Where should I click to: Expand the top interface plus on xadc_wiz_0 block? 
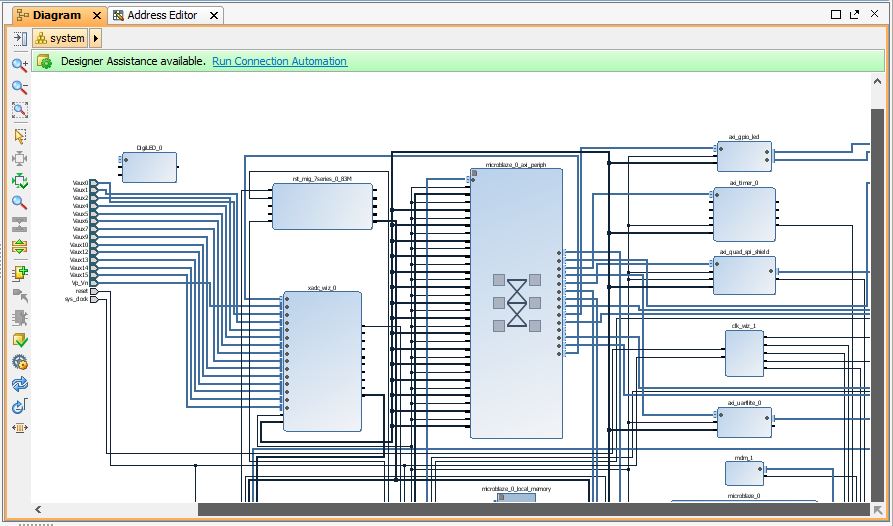pyautogui.click(x=281, y=299)
